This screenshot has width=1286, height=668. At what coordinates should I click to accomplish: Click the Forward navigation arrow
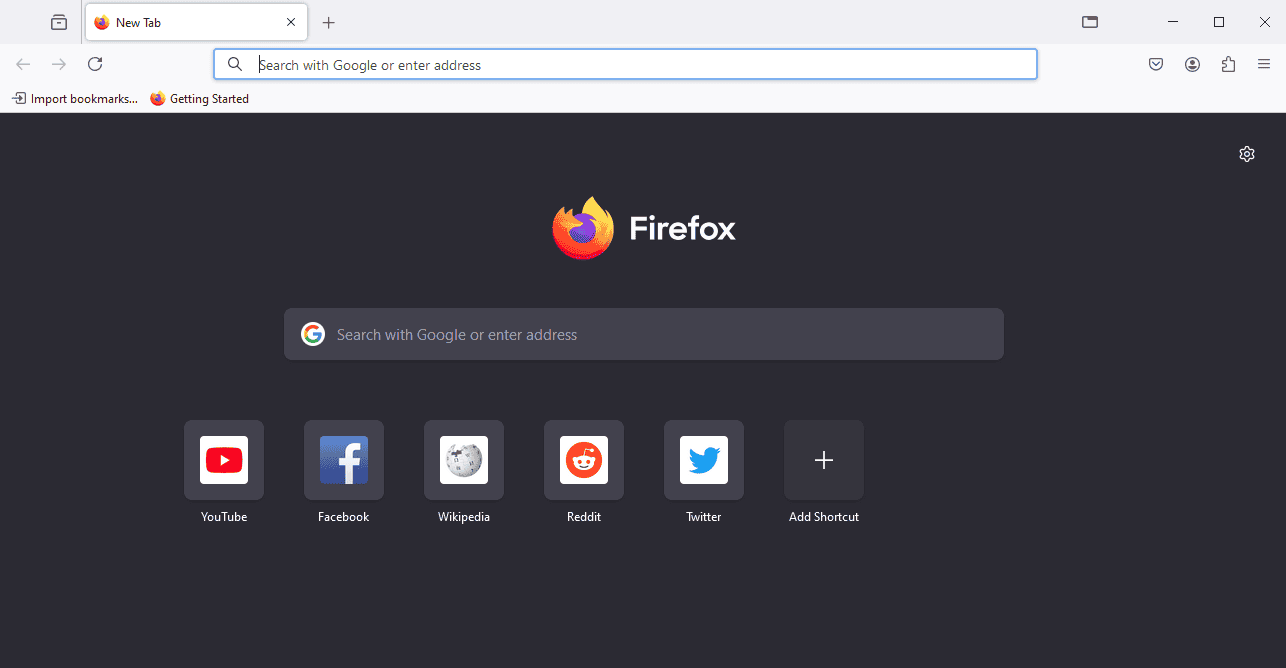59,64
